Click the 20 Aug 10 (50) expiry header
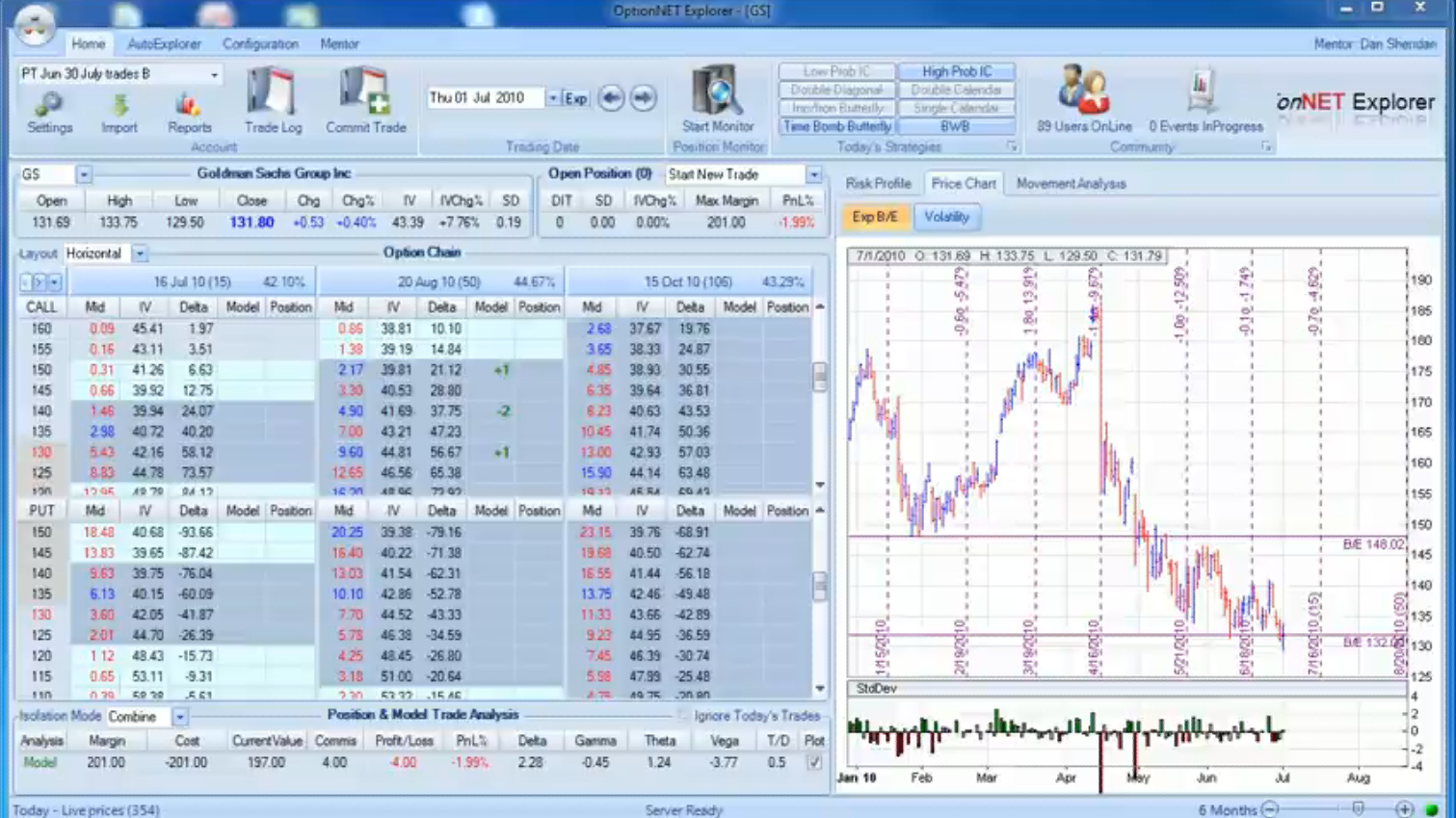Image resolution: width=1456 pixels, height=818 pixels. [x=440, y=282]
